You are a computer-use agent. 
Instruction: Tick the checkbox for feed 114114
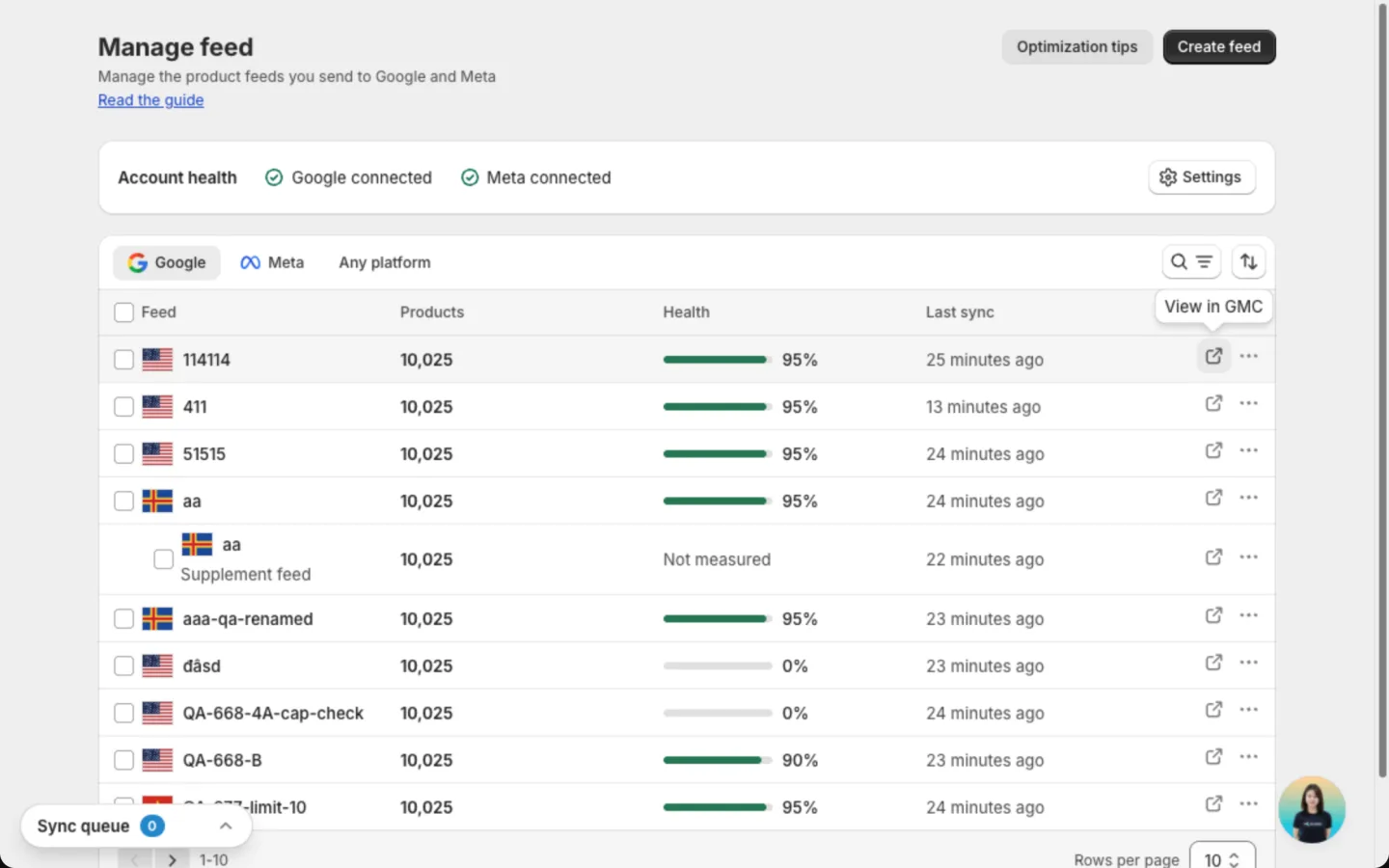[x=123, y=360]
